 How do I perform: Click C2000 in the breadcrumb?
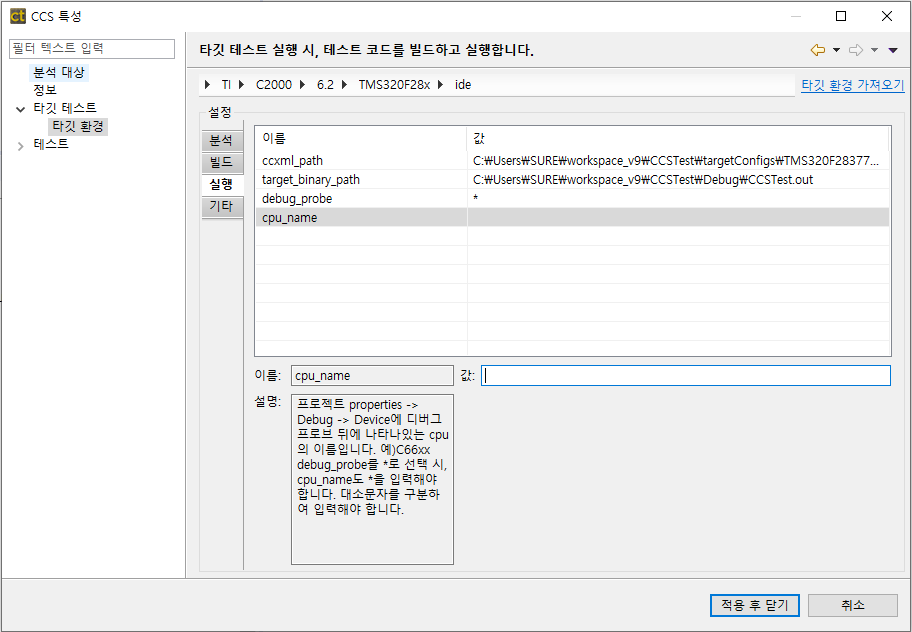click(x=274, y=85)
